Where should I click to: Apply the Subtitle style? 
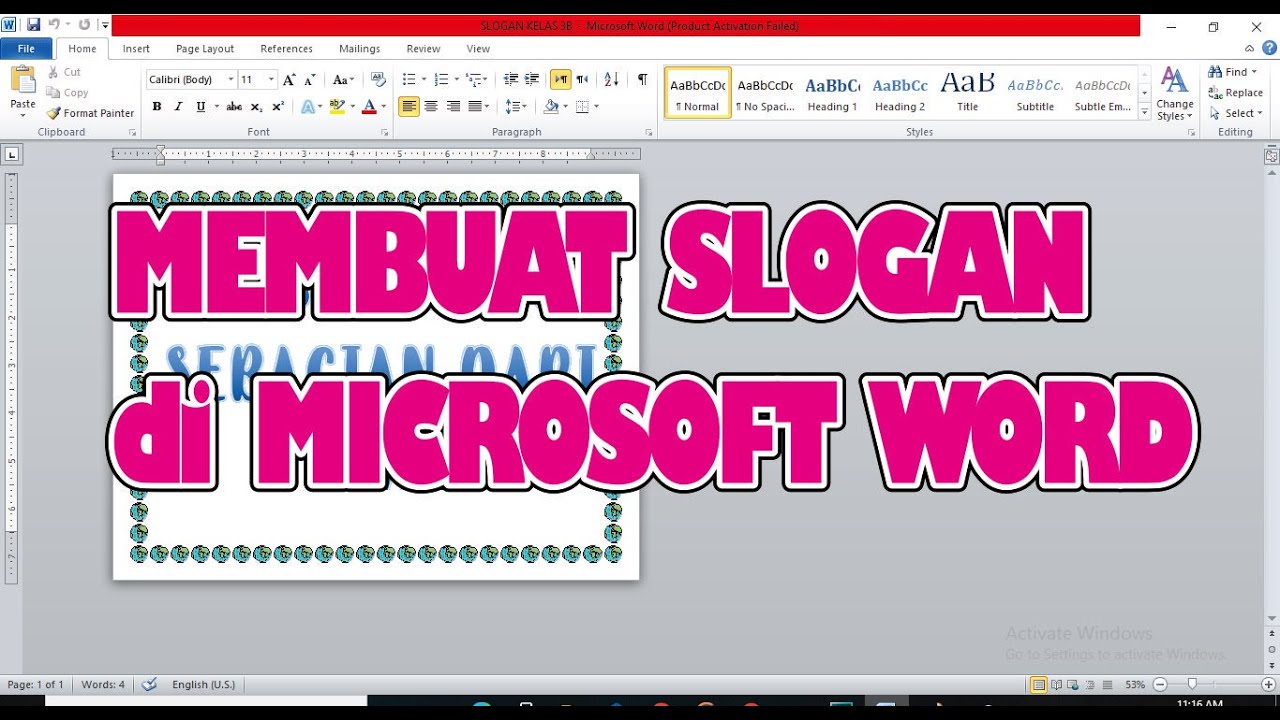[1035, 93]
